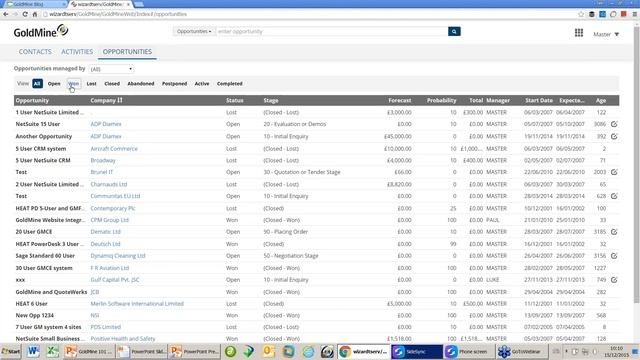Select GoldMine and QuoteWerks row
The width and height of the screenshot is (640, 360).
(316, 292)
